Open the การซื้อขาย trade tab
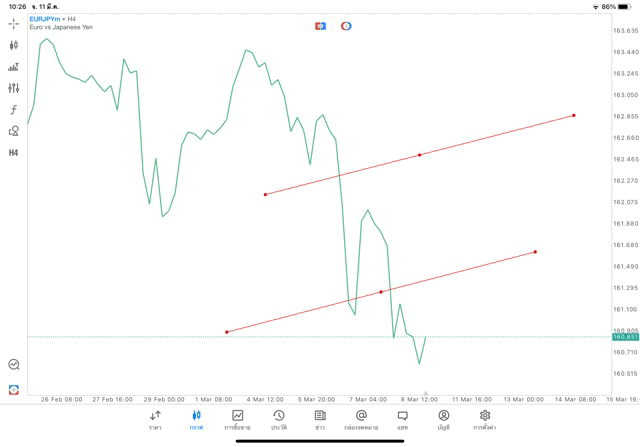The height and width of the screenshot is (447, 640). (x=237, y=419)
